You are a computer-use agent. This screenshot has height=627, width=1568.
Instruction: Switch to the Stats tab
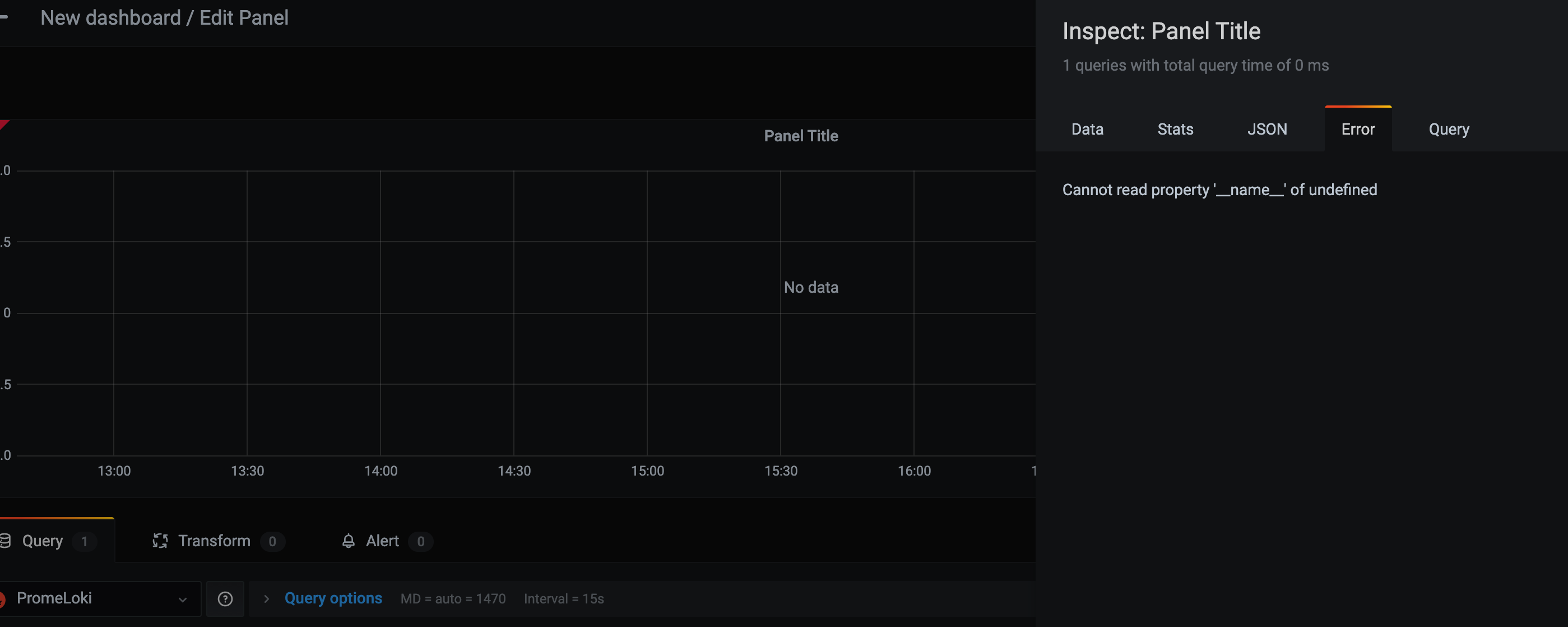pos(1175,129)
